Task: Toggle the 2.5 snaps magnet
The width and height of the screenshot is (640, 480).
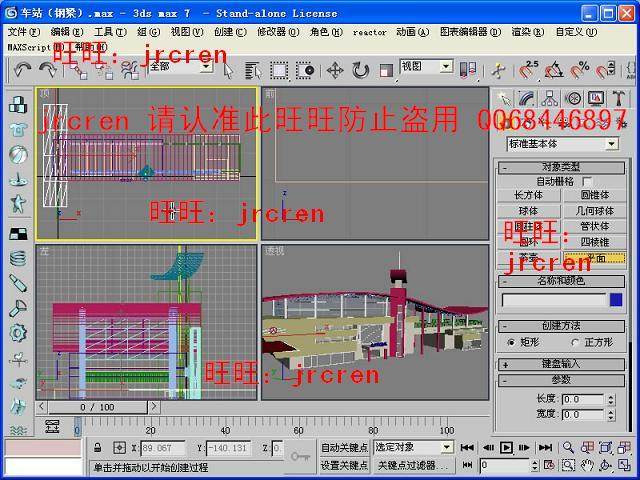Action: [528, 70]
